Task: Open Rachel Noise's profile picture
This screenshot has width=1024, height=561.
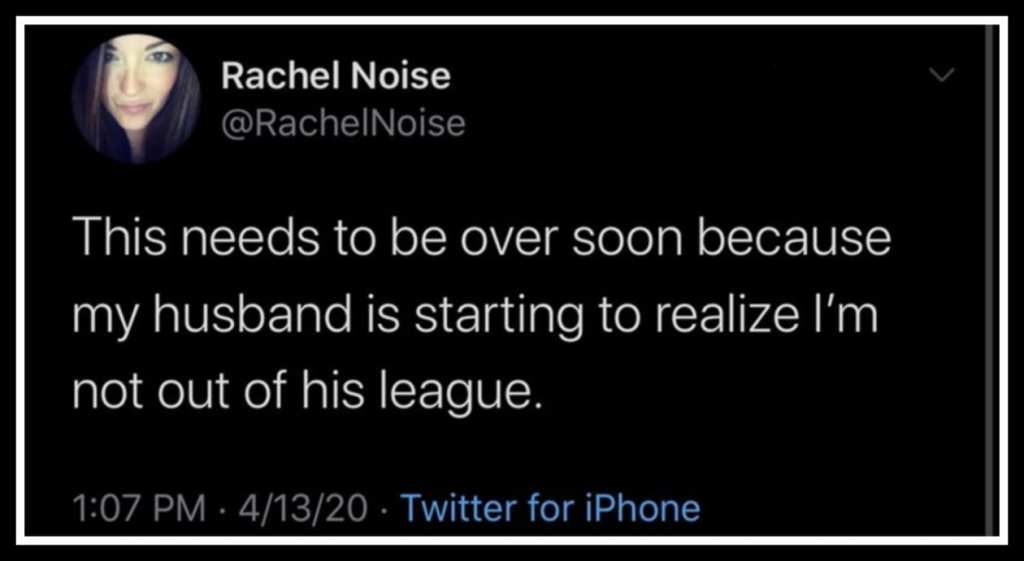Action: point(136,98)
